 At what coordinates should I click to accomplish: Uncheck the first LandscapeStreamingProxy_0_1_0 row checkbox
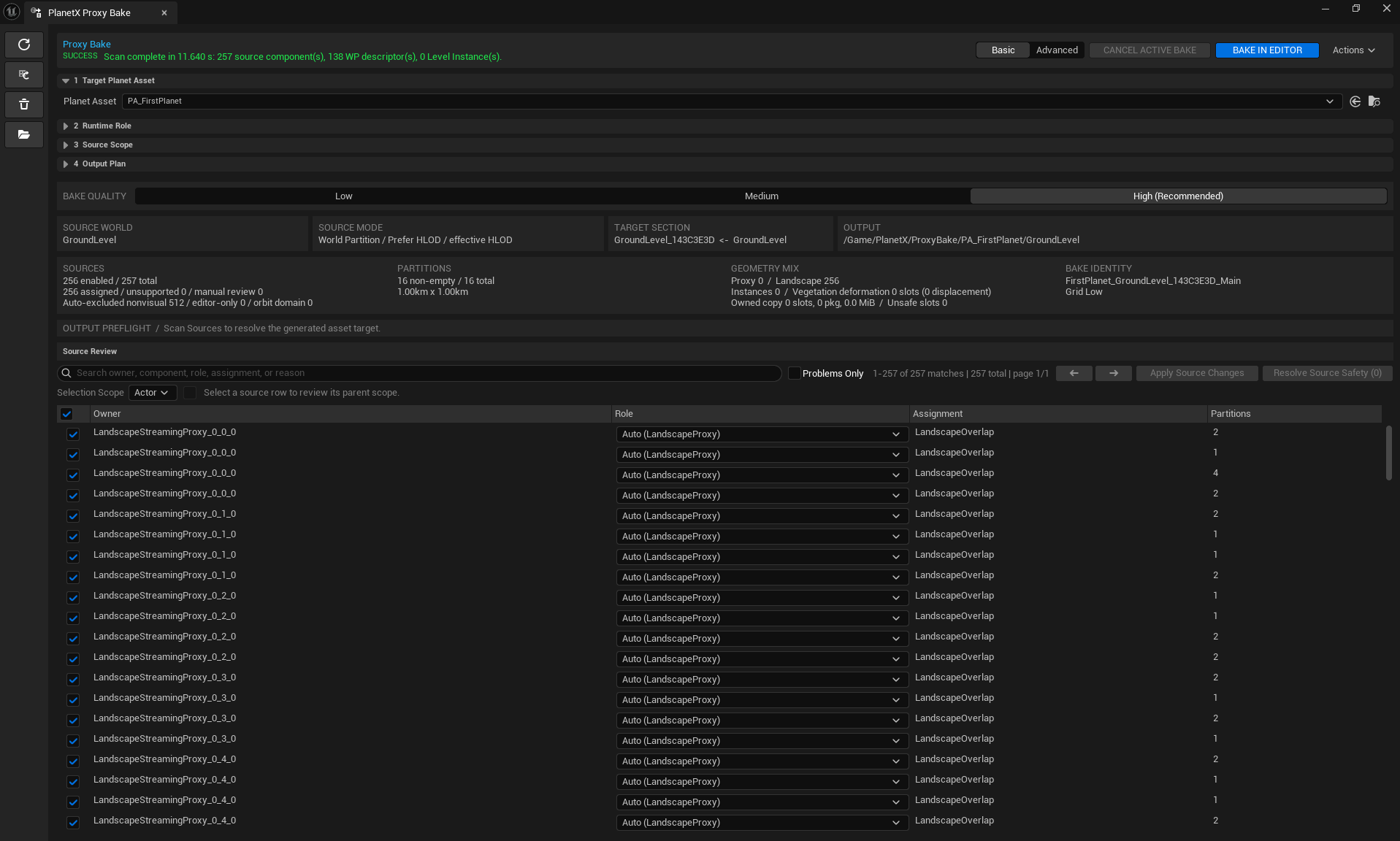point(73,516)
